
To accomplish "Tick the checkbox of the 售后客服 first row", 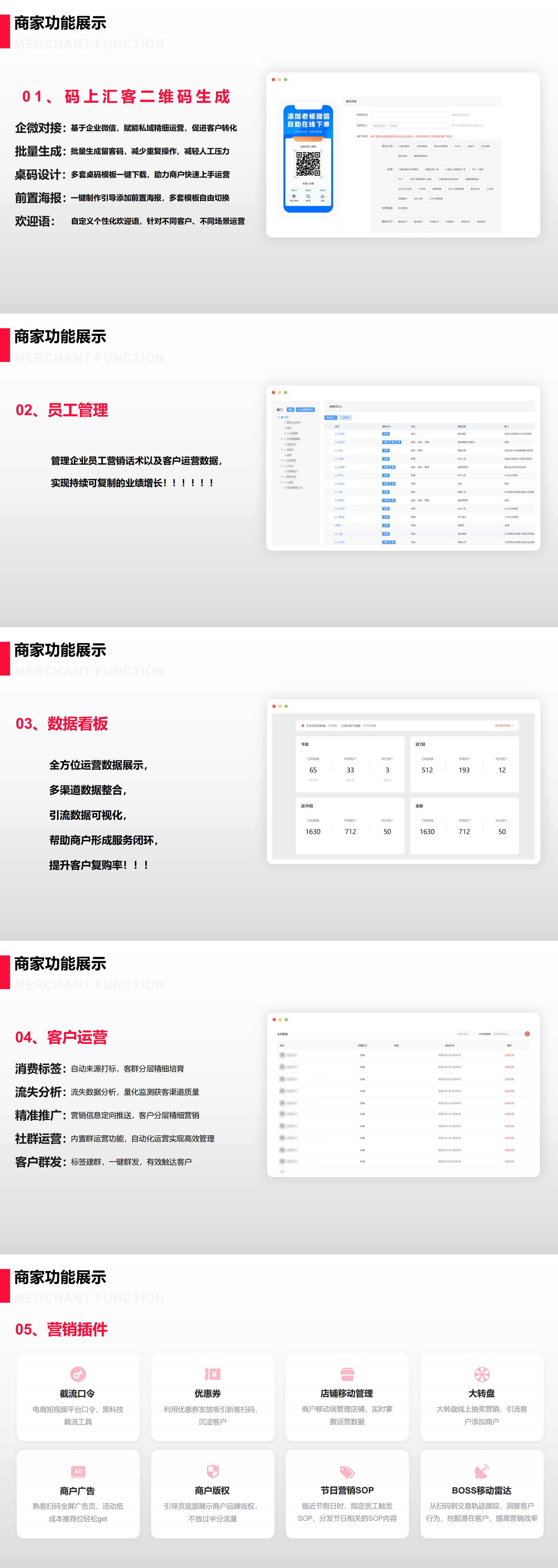I will 327,434.
